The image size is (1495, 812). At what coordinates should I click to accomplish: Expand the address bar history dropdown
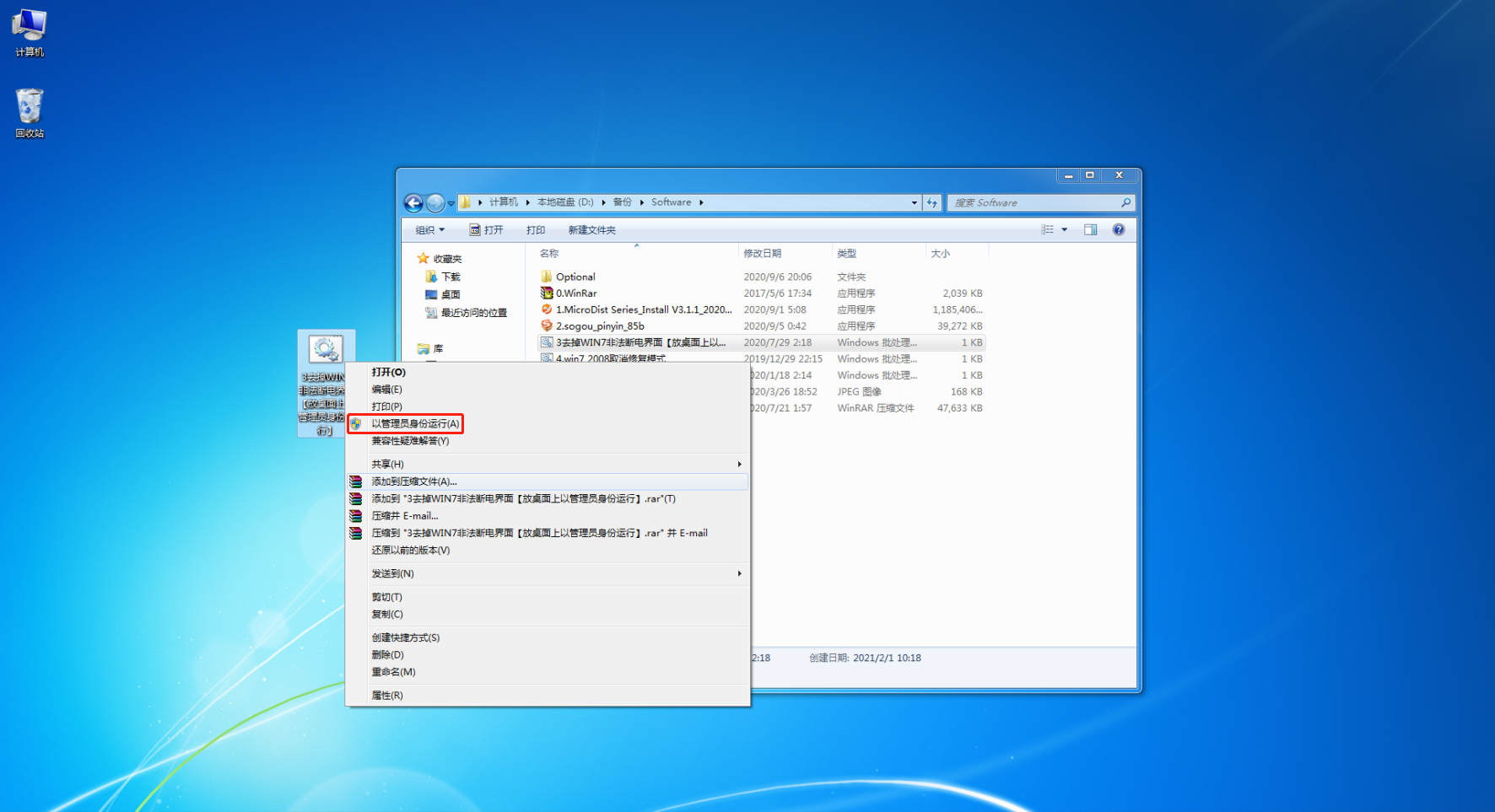point(914,203)
